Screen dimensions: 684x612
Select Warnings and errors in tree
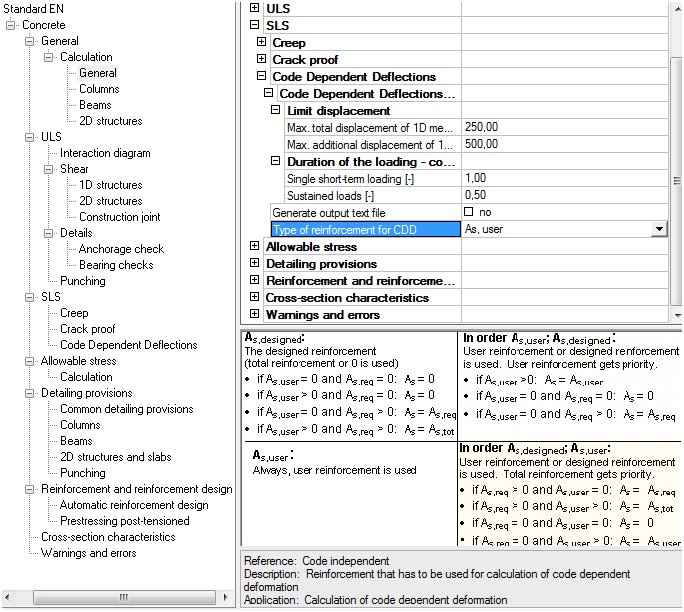pos(88,553)
